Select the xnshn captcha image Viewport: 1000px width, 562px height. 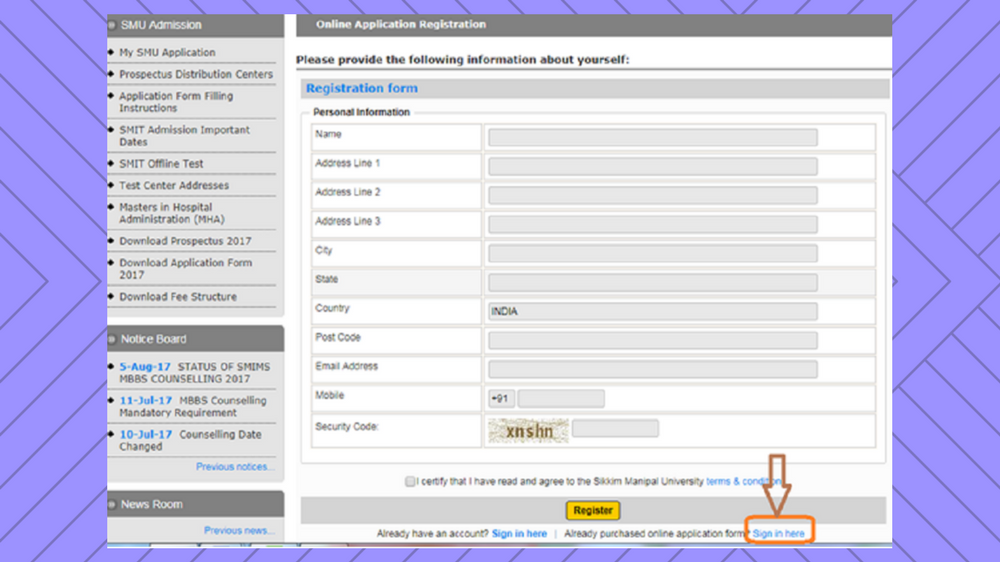click(x=528, y=431)
